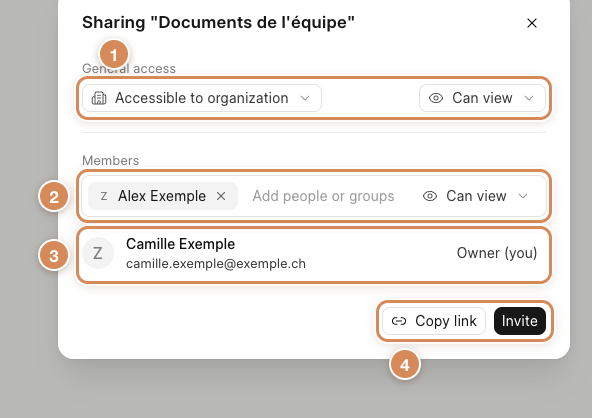
Task: Click the chevron beside Members "Can view"
Action: pyautogui.click(x=523, y=196)
